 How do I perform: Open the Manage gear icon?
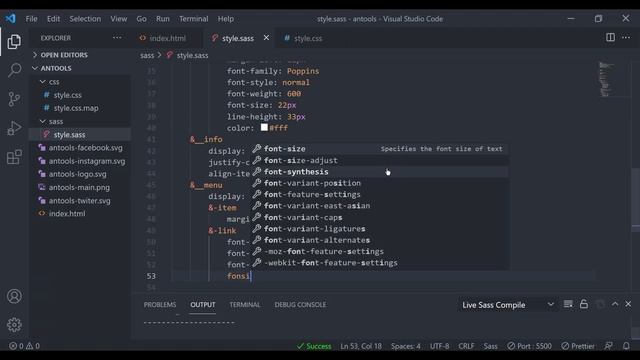(14, 324)
